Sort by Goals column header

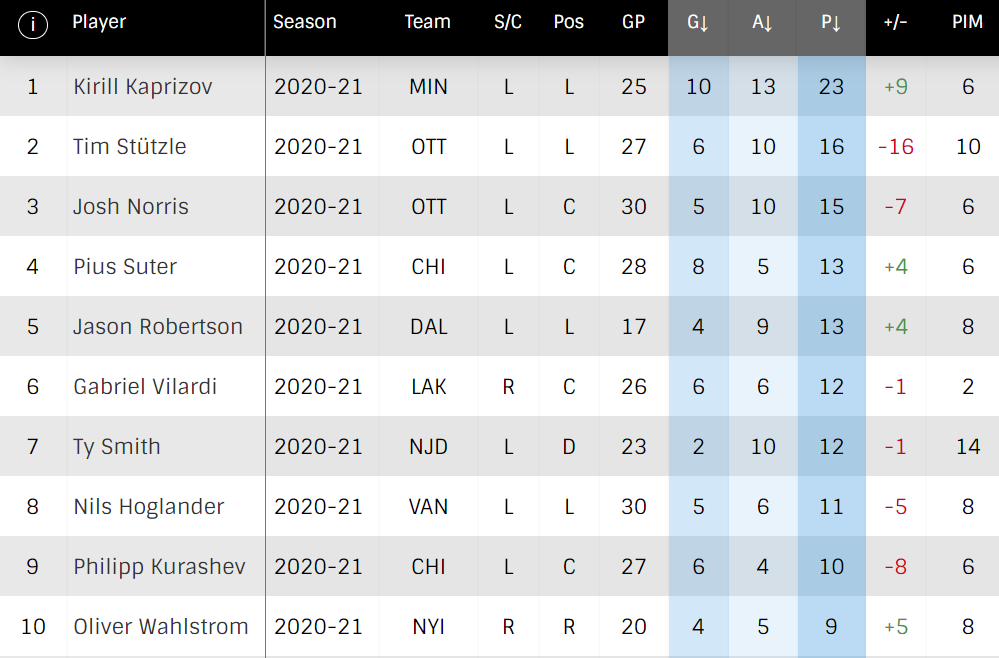(698, 23)
